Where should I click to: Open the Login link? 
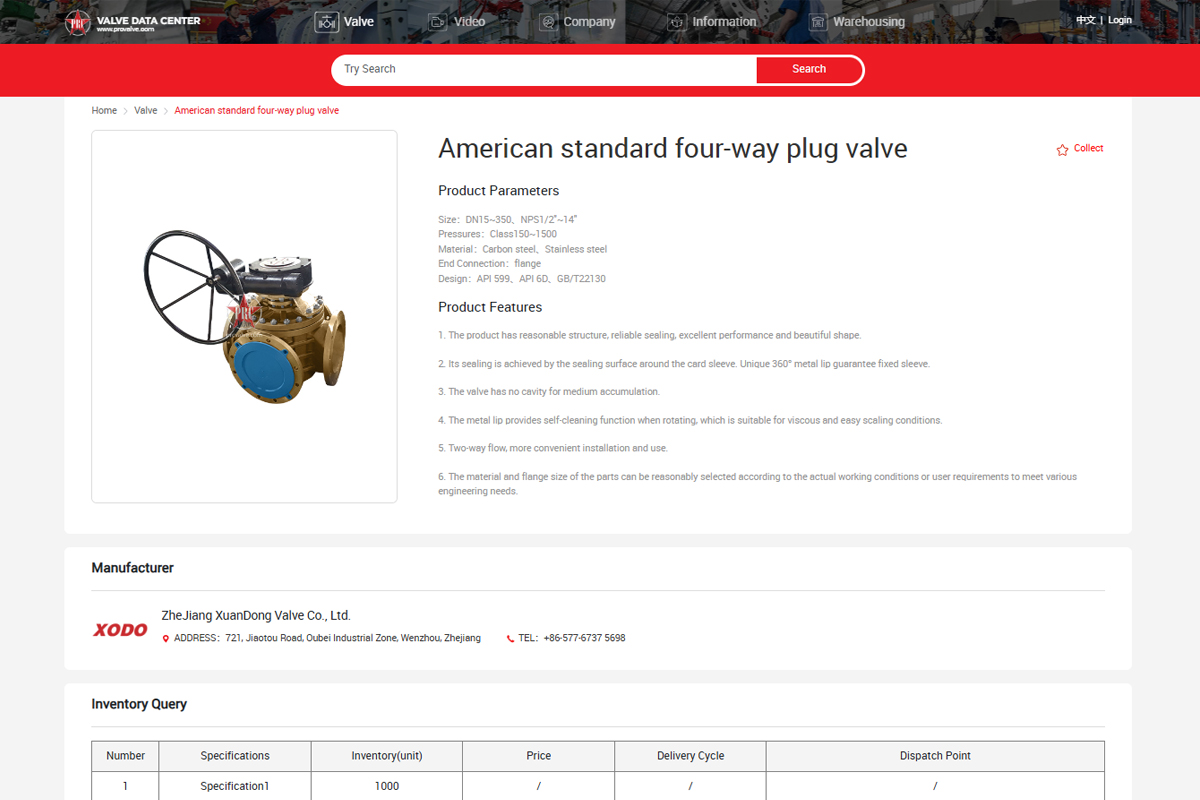tap(1120, 20)
